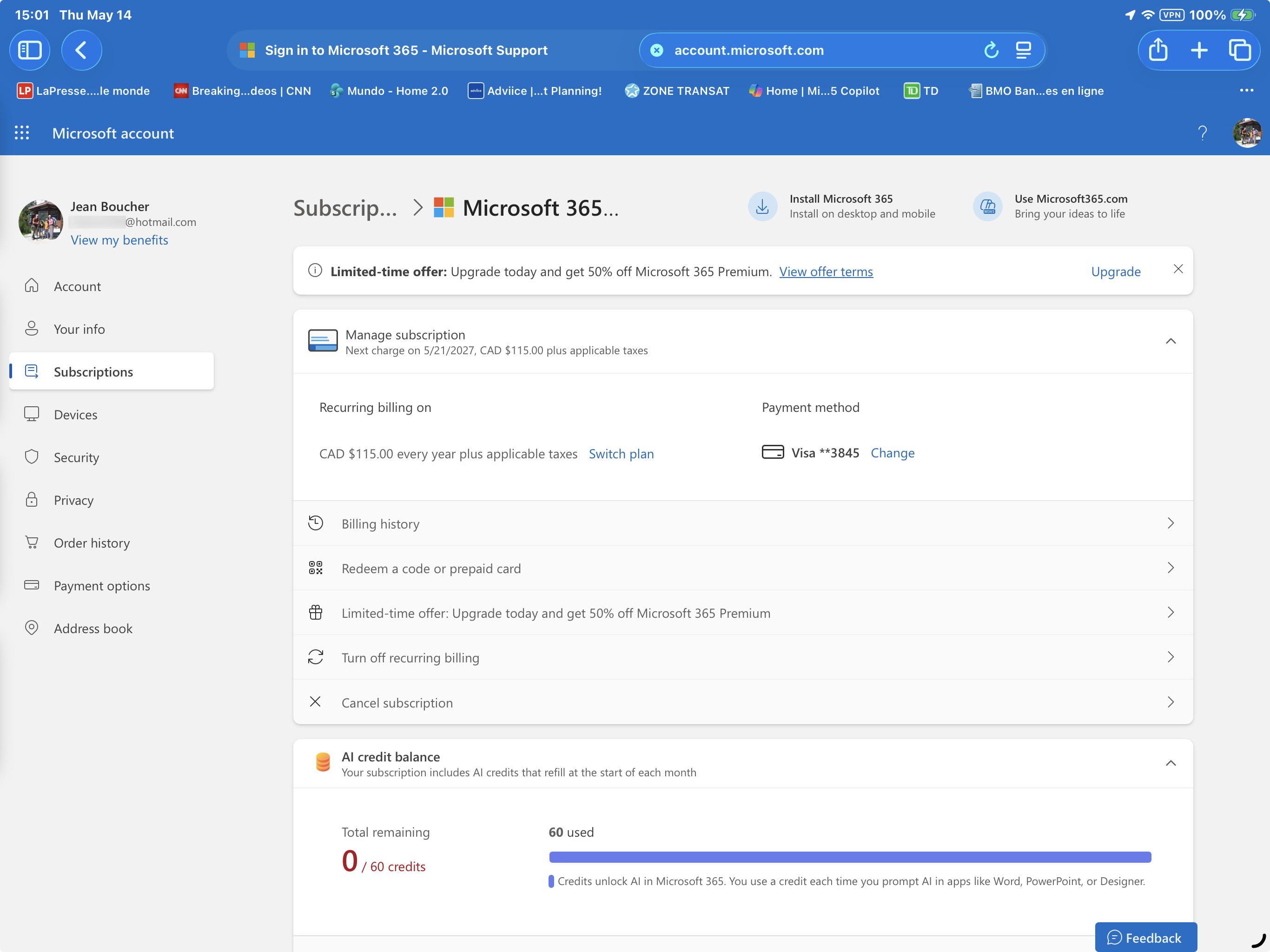This screenshot has height=952, width=1270.
Task: Tap the Share icon in Safari toolbar
Action: pos(1158,51)
